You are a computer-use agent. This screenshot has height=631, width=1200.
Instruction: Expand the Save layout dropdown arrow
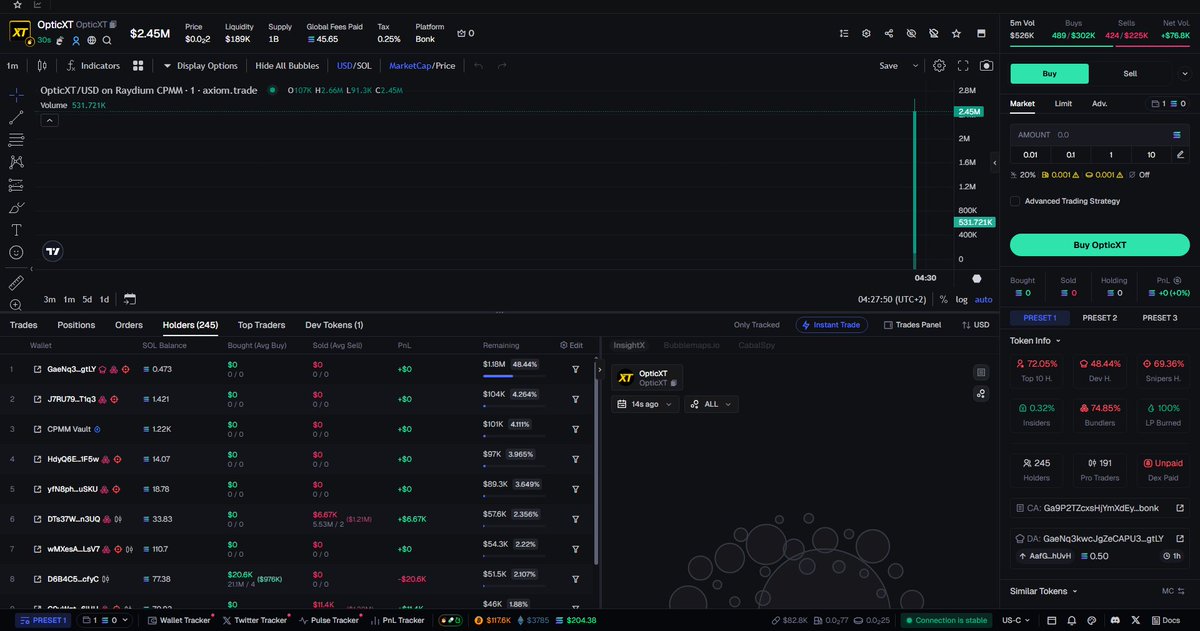pos(914,66)
